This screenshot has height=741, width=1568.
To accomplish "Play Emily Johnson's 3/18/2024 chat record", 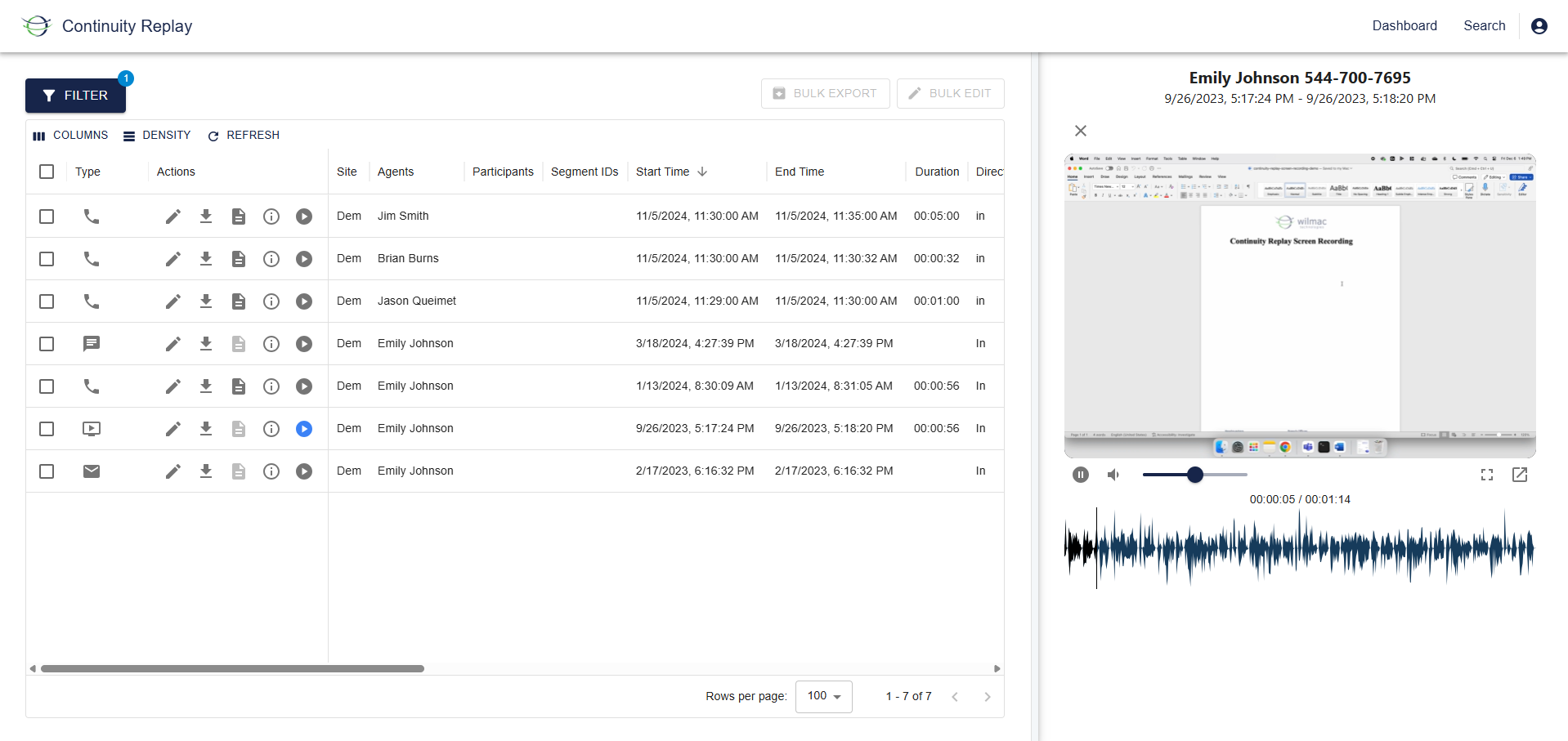I will [304, 344].
